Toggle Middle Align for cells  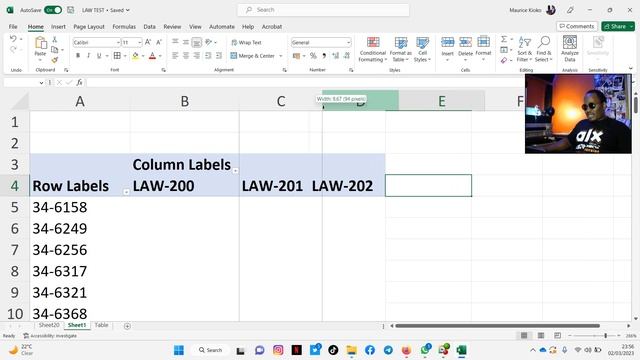[186, 42]
